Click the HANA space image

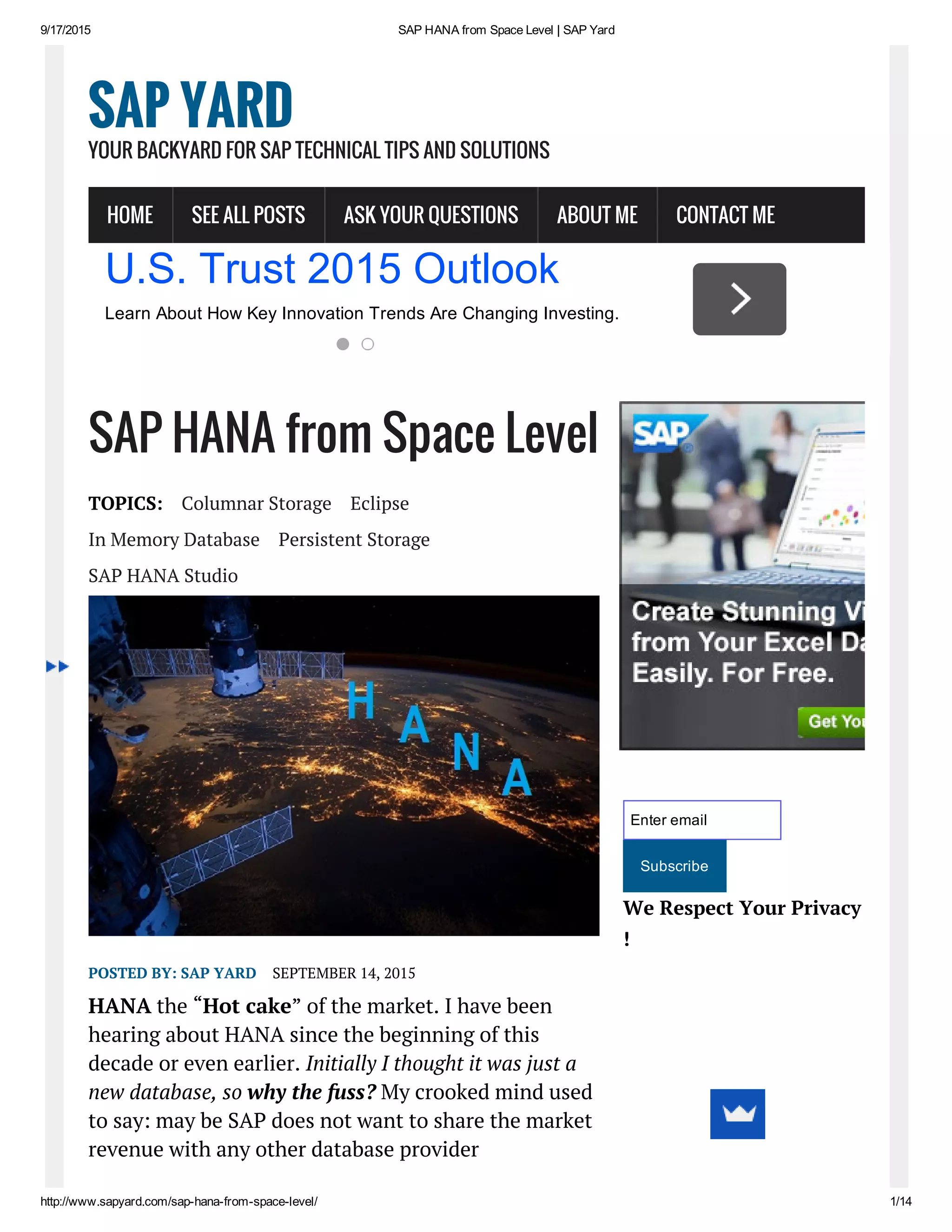(344, 766)
